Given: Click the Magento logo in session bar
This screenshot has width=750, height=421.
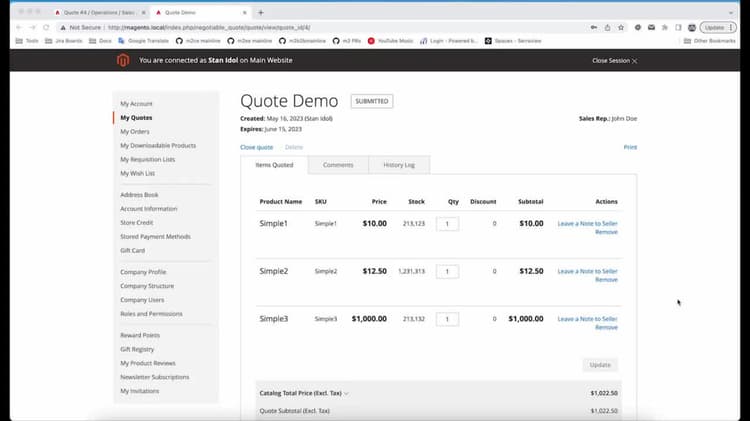Looking at the screenshot, I should click(123, 60).
